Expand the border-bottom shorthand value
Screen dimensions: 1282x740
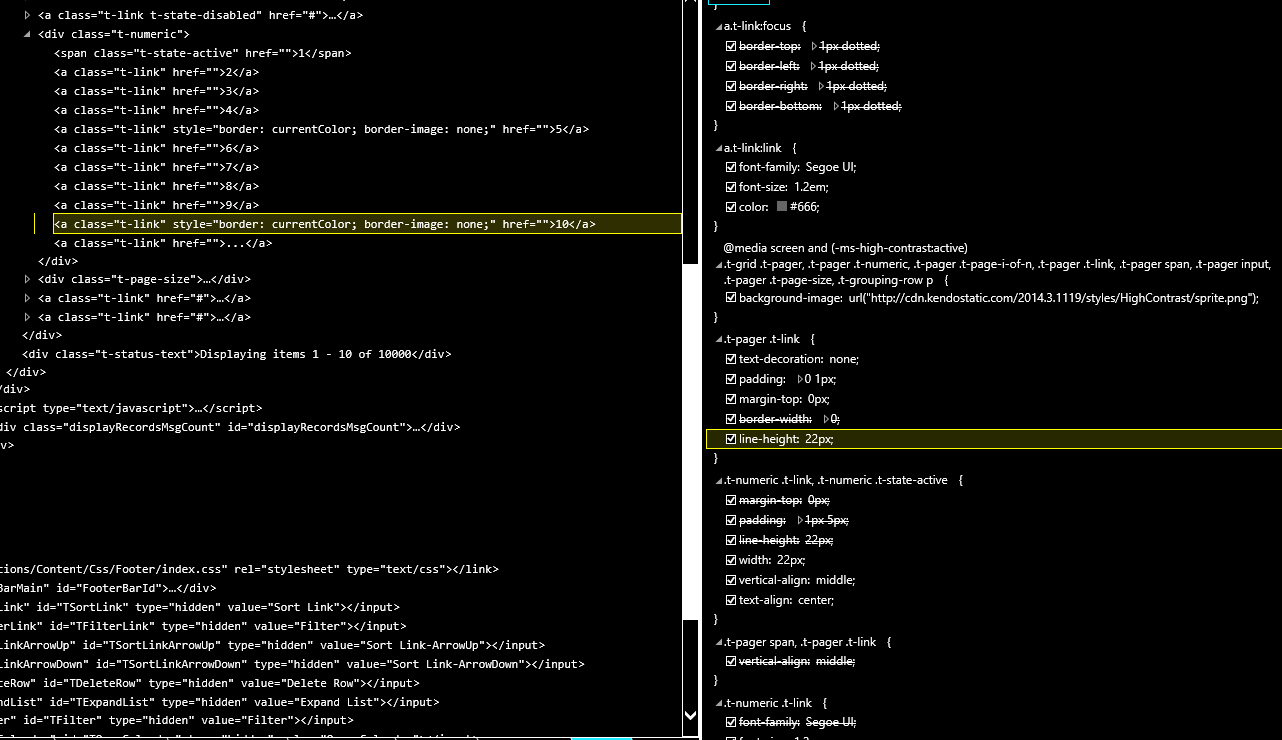click(836, 106)
